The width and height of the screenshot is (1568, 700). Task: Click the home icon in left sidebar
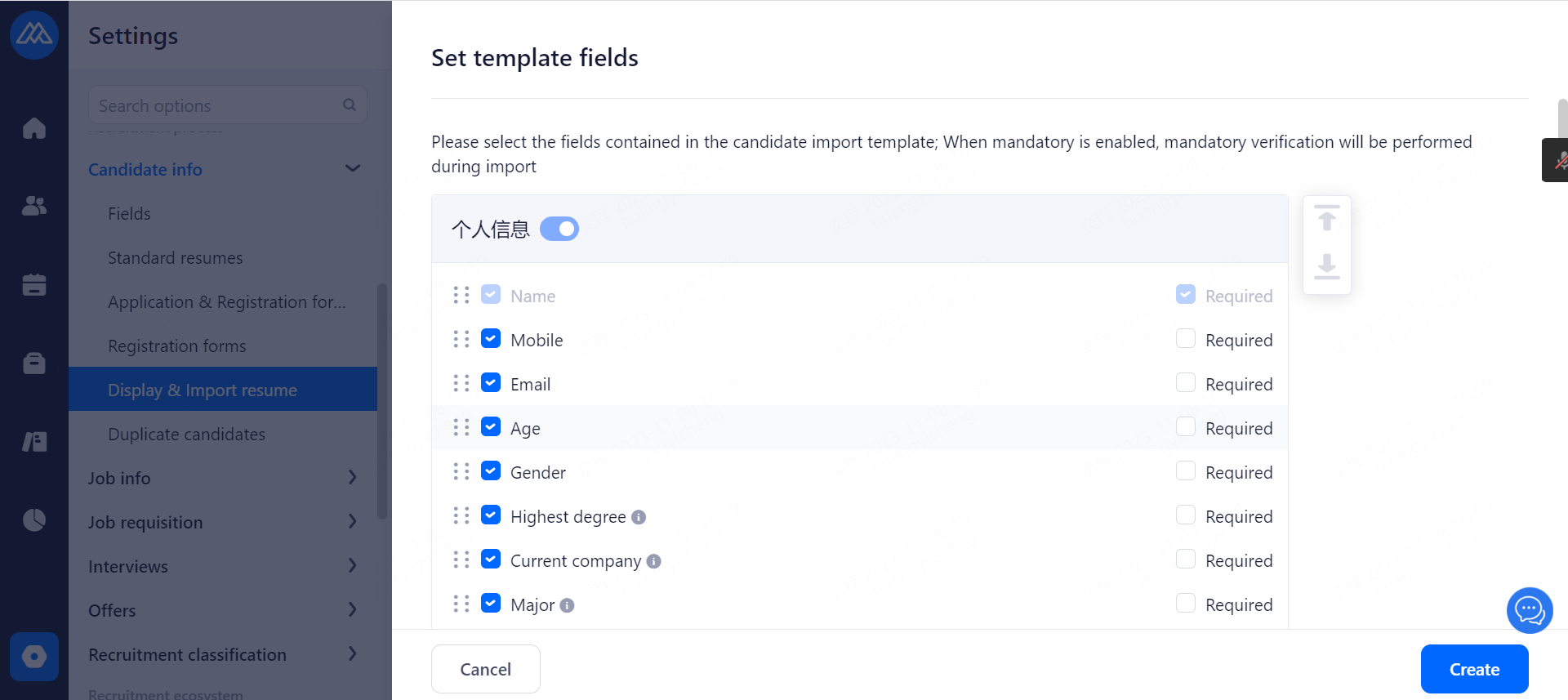coord(34,128)
